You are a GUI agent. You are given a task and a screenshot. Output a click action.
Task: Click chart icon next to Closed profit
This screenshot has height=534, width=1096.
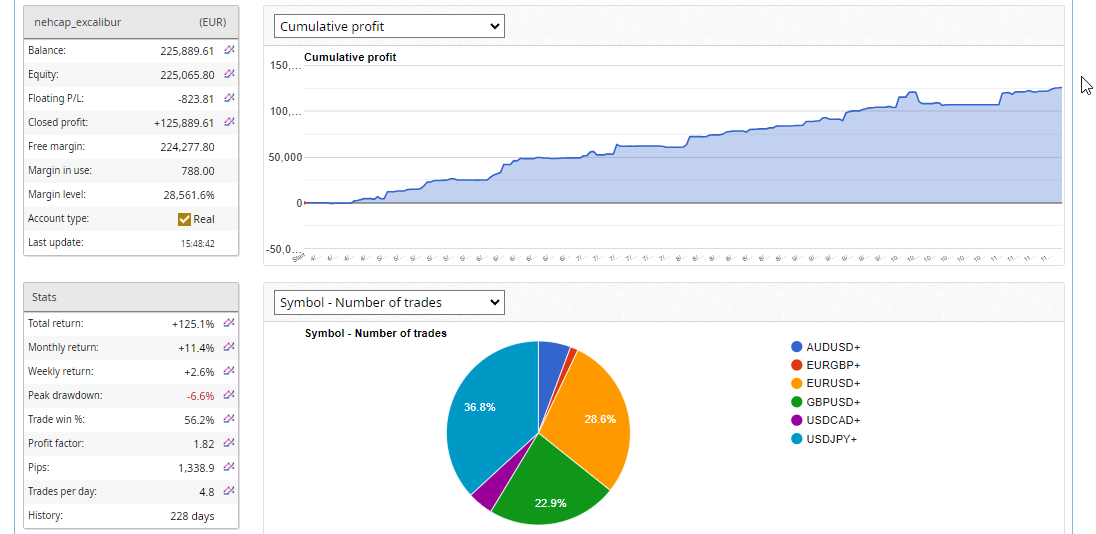click(x=229, y=122)
